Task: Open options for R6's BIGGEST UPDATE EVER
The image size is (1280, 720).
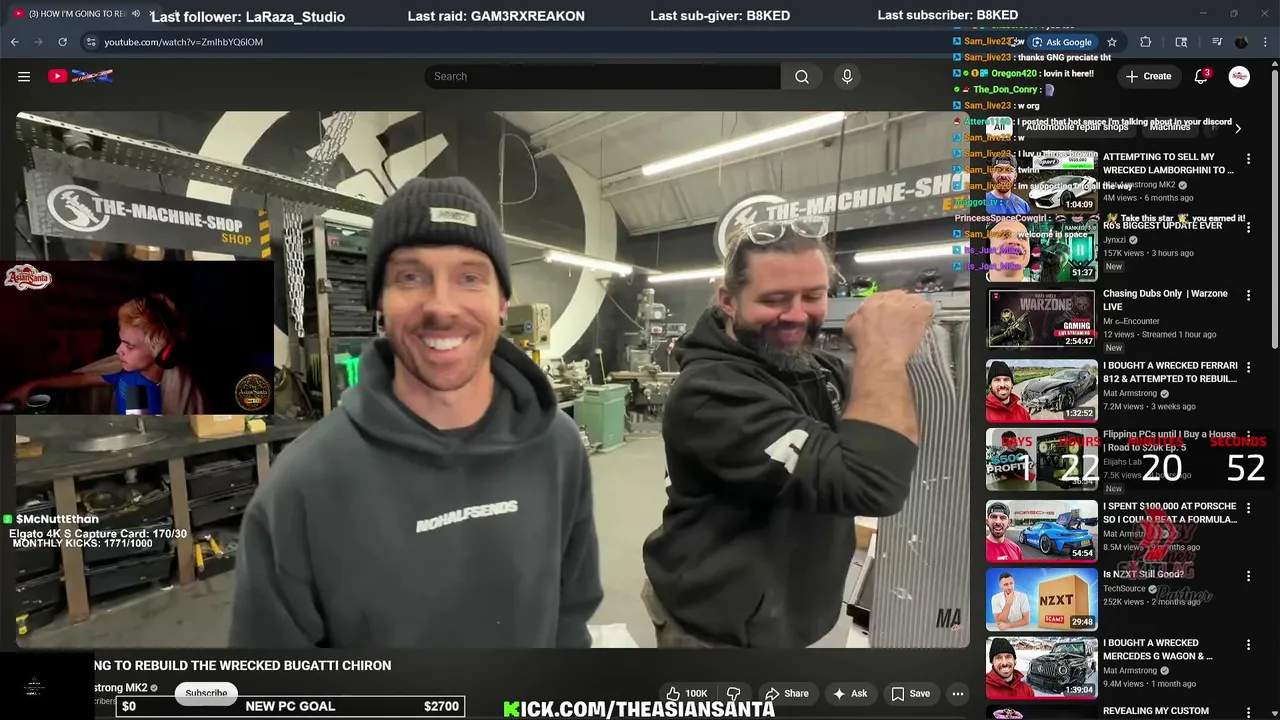Action: (1248, 228)
